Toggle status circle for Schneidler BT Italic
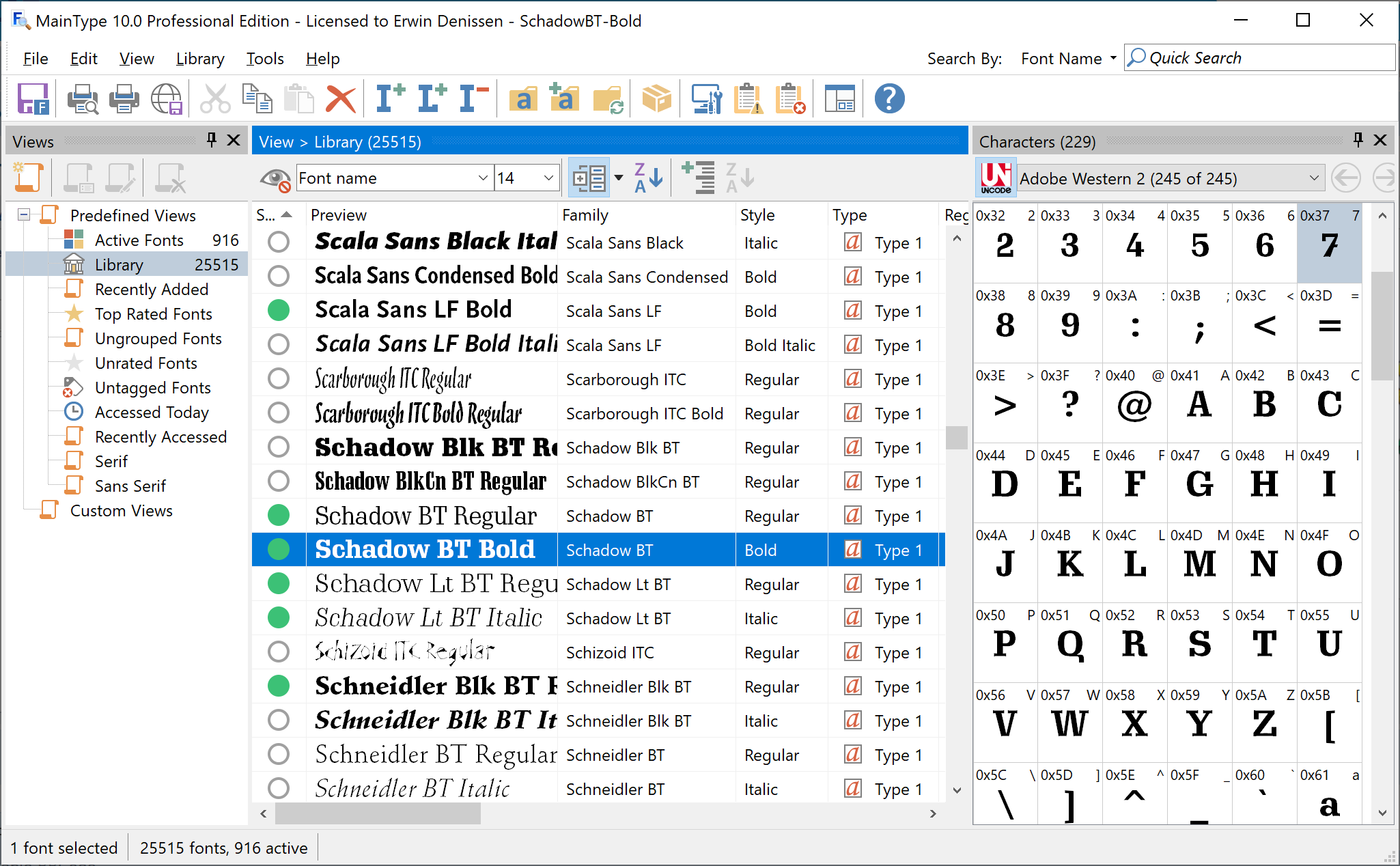The image size is (1400, 866). 279,788
